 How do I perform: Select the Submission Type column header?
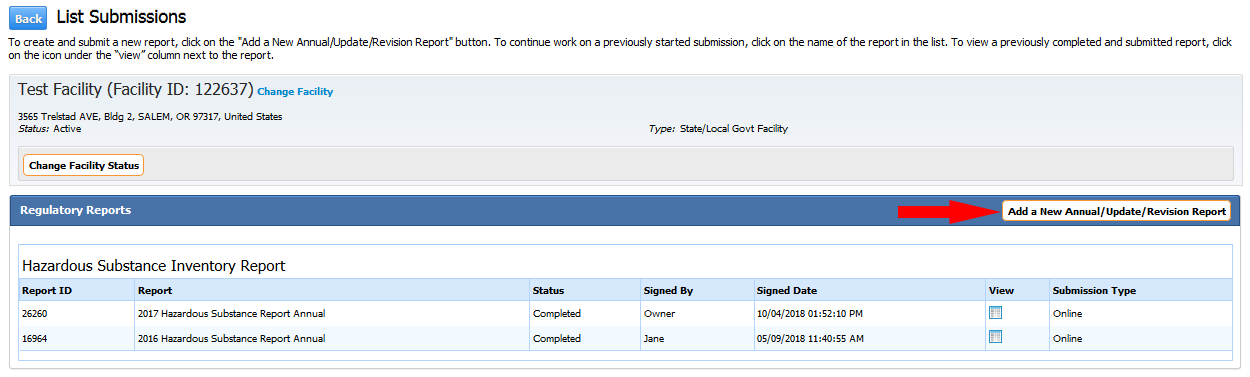click(1094, 291)
